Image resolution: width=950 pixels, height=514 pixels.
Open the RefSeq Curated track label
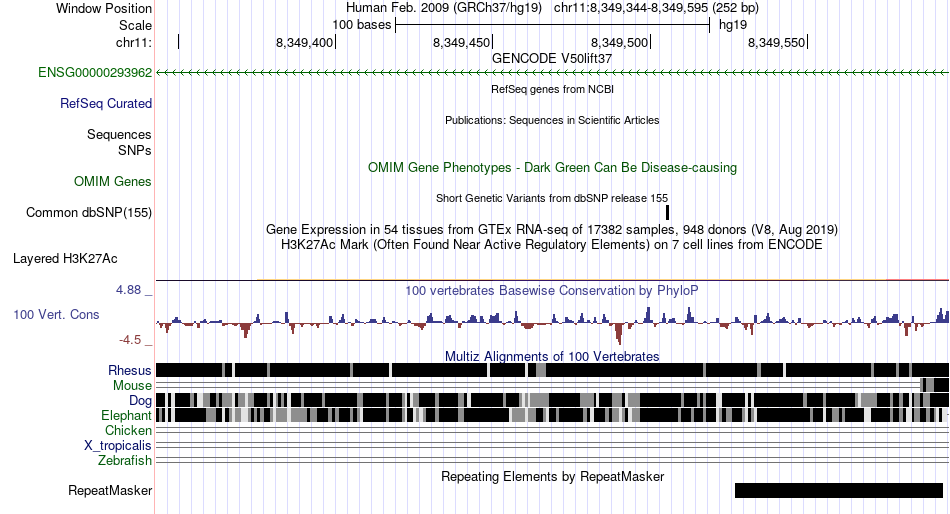click(x=106, y=104)
